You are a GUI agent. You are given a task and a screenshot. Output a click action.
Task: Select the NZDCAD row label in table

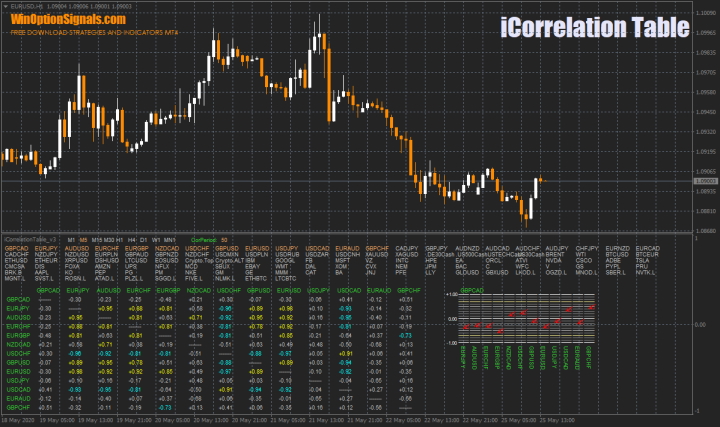(x=17, y=343)
